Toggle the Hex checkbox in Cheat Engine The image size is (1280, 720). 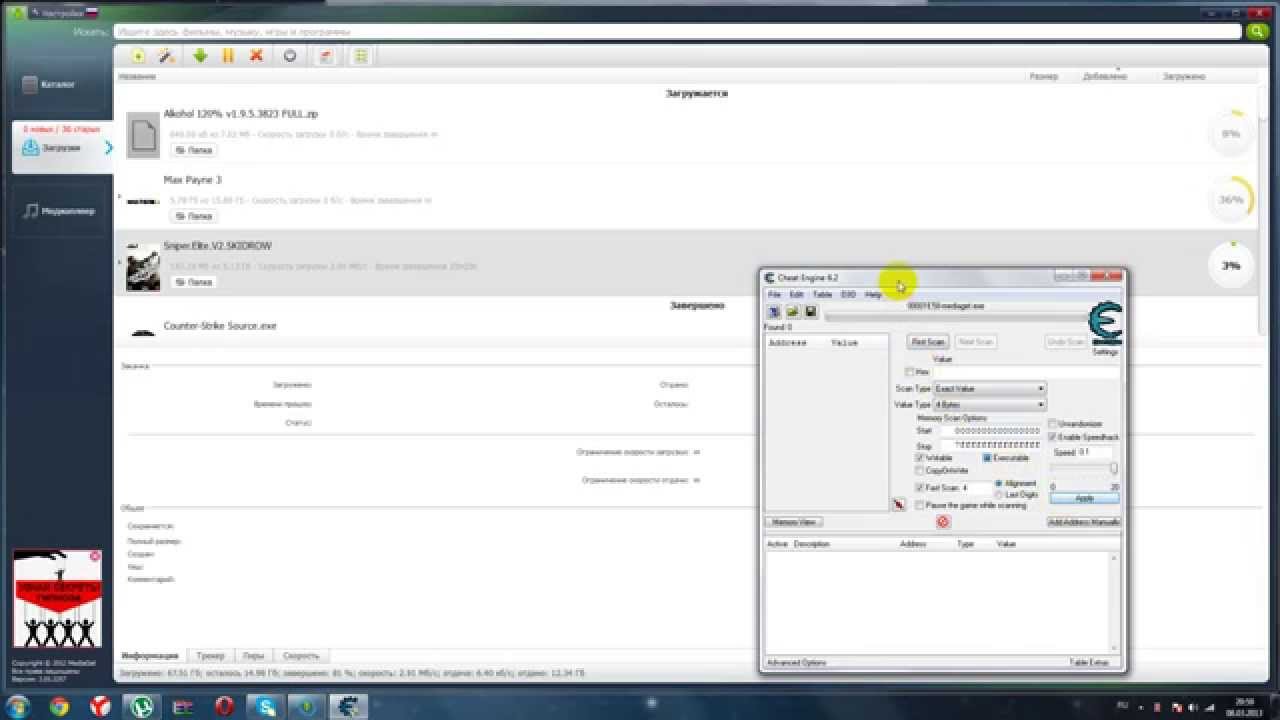(909, 372)
